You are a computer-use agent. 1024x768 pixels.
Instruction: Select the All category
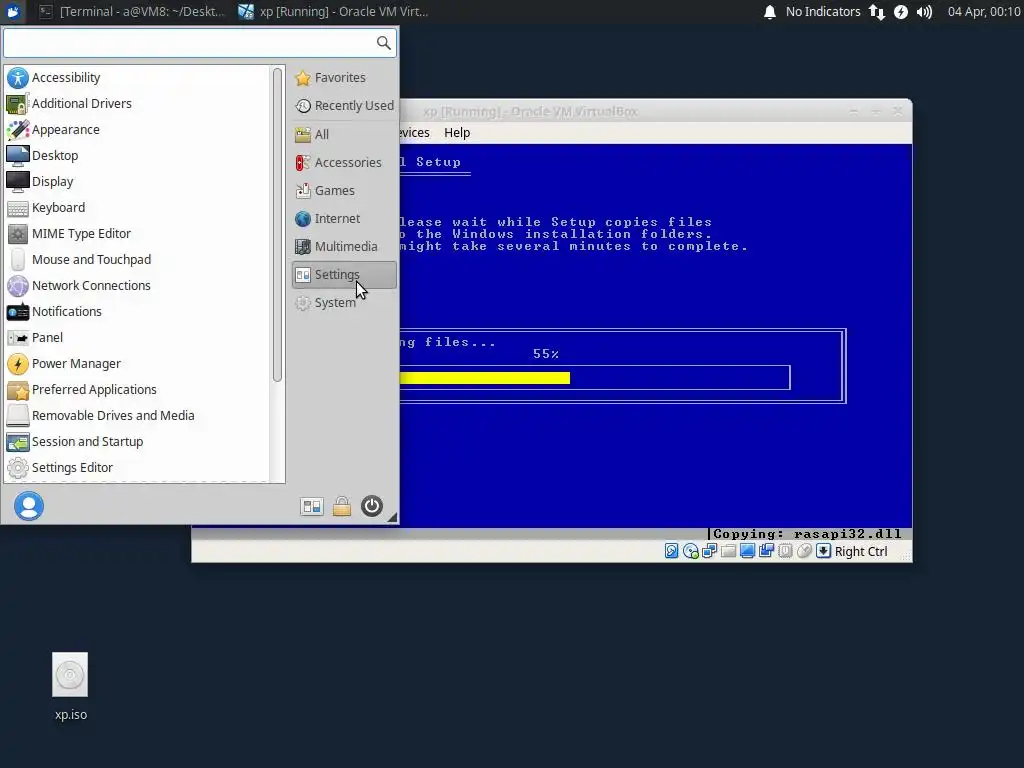click(344, 135)
